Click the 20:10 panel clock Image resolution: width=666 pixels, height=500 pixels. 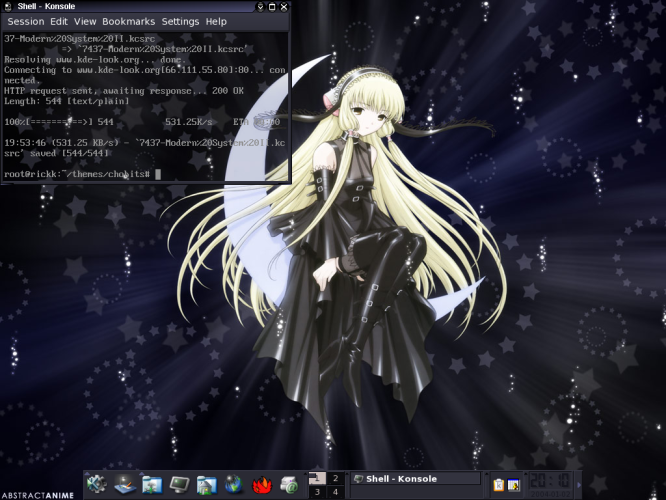coord(550,481)
